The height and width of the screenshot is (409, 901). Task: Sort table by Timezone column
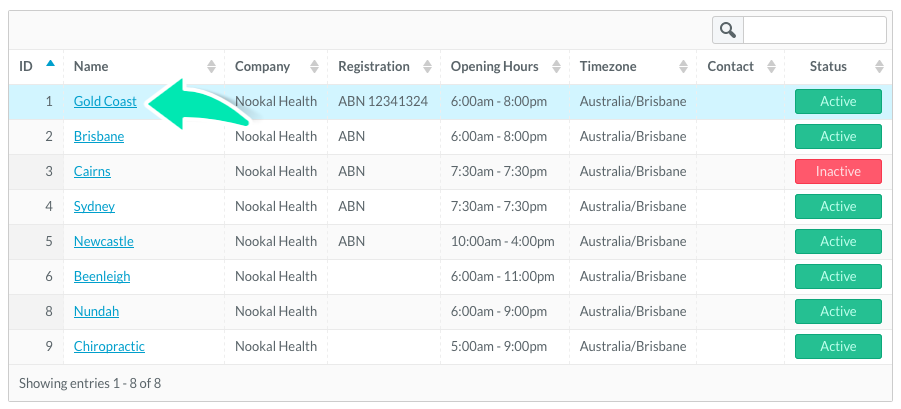click(x=633, y=67)
